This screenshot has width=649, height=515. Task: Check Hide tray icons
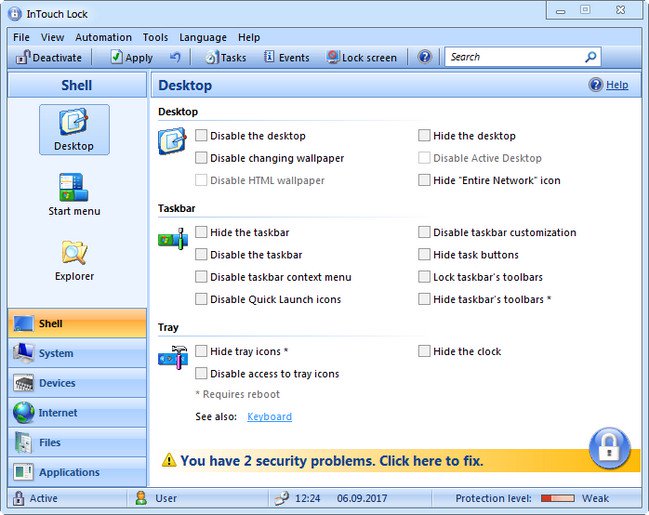(201, 351)
